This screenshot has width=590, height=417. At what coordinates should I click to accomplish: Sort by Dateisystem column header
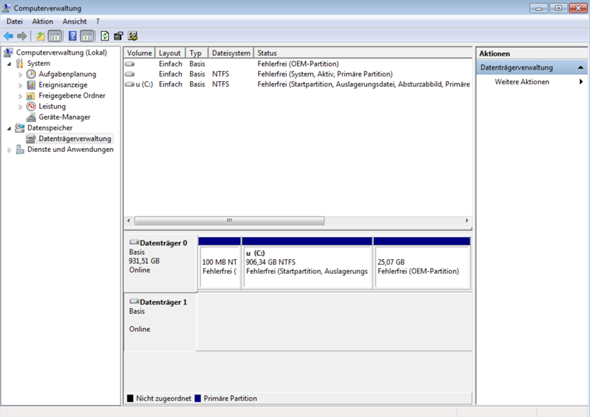pyautogui.click(x=231, y=53)
